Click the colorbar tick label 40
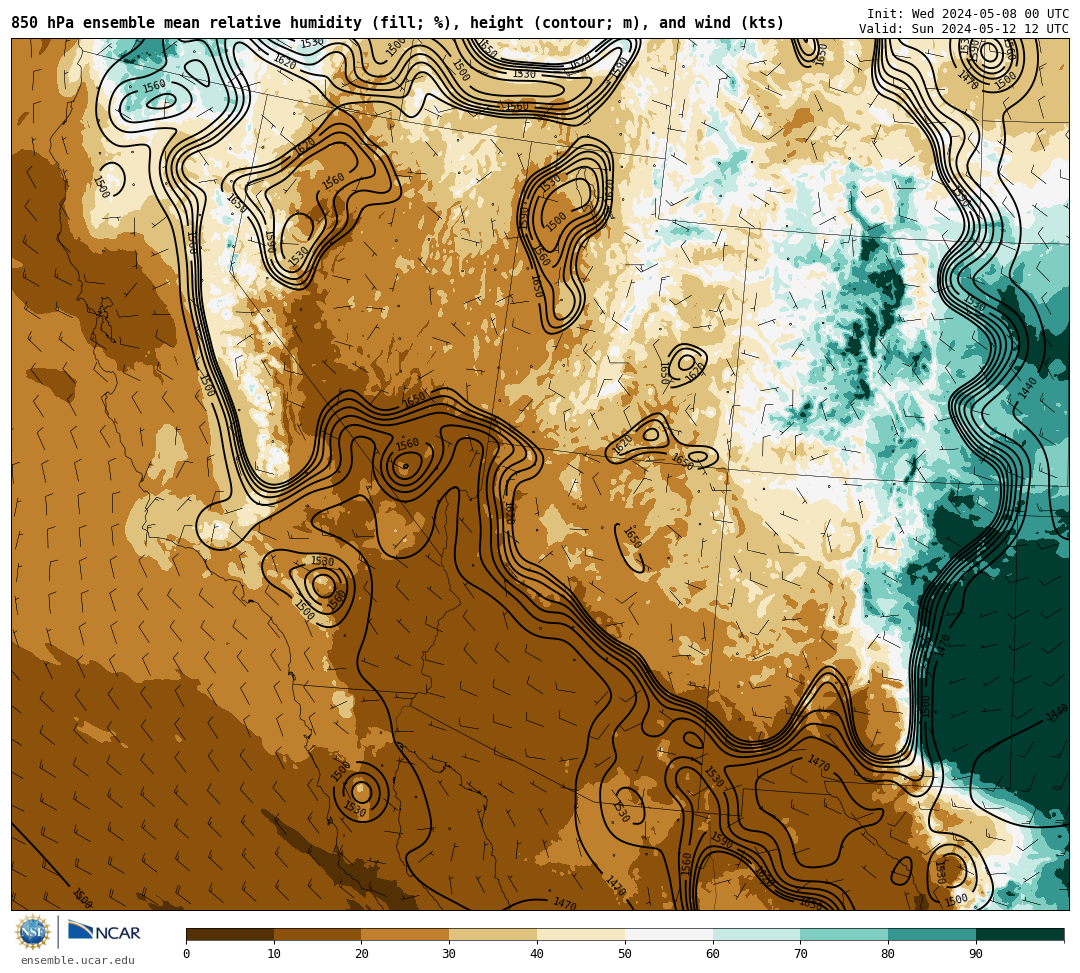The image size is (1080, 973). click(x=537, y=954)
